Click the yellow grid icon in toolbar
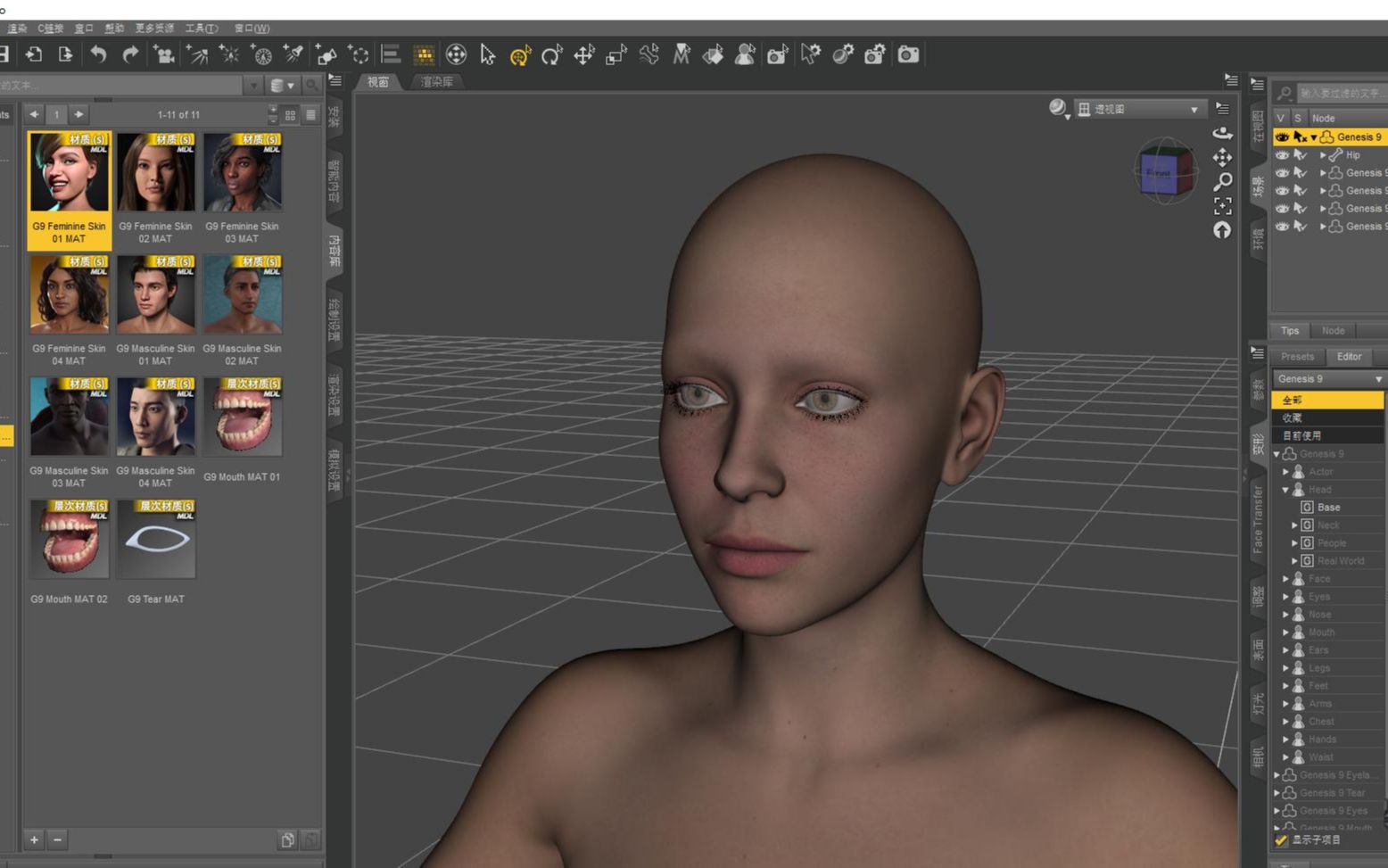The image size is (1388, 868). point(424,54)
